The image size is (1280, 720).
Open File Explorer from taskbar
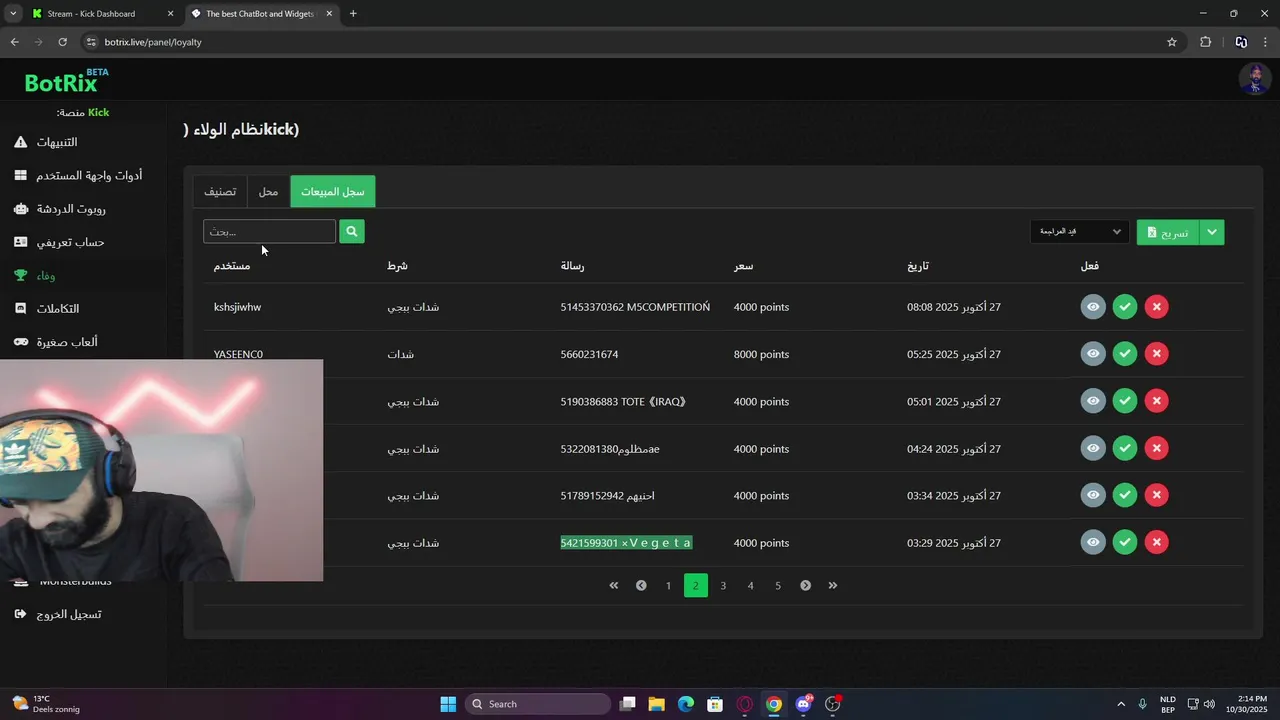657,704
